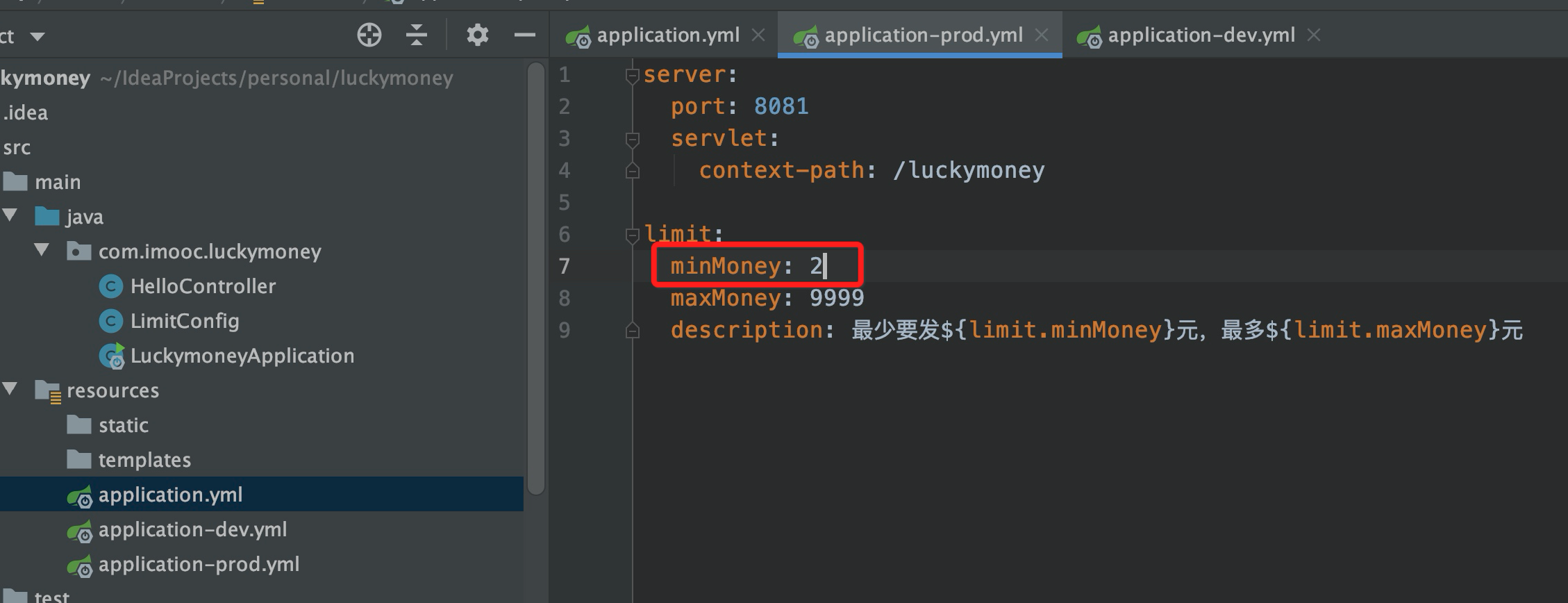The width and height of the screenshot is (1568, 603).
Task: Click the project tree vertical scrollbar
Action: (535, 278)
